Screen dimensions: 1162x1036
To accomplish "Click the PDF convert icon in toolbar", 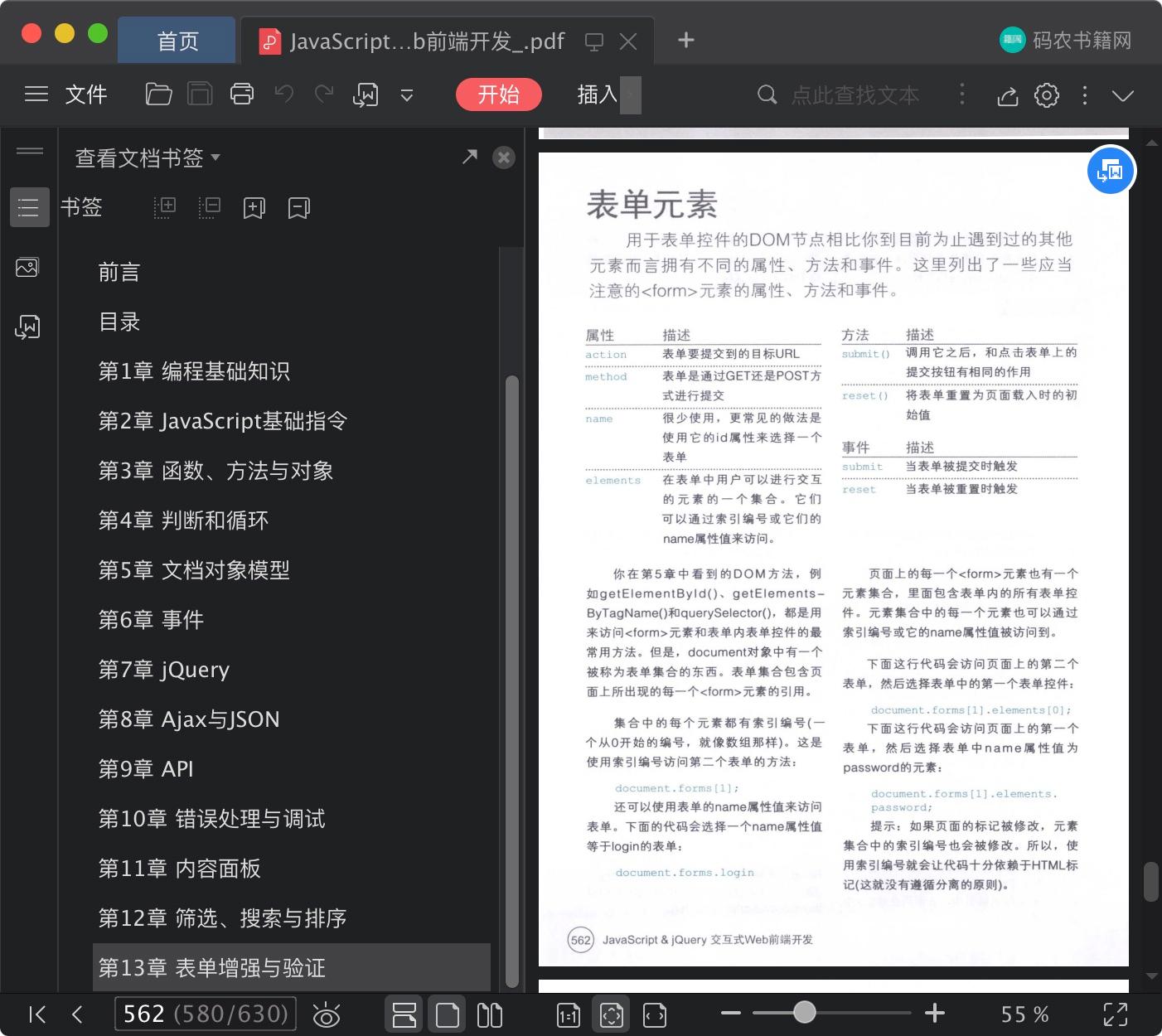I will pos(365,95).
